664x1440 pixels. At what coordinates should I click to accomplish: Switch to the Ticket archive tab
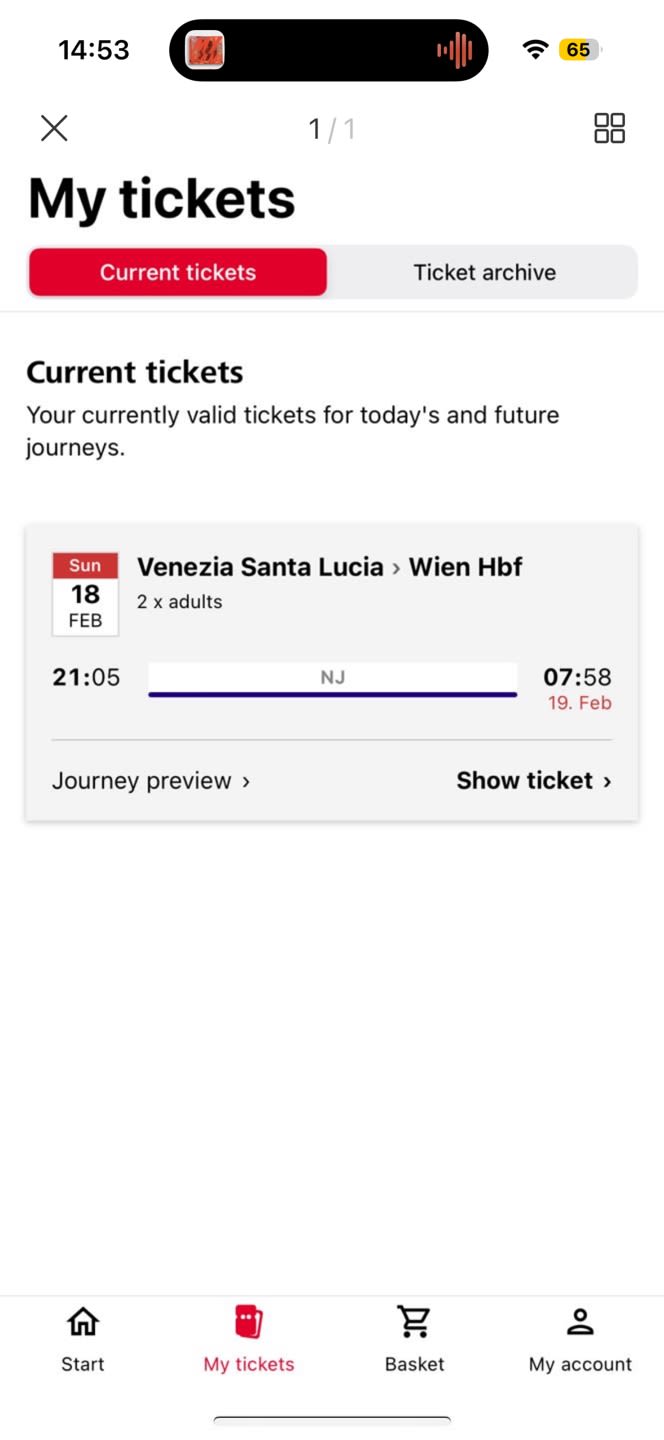tap(484, 272)
